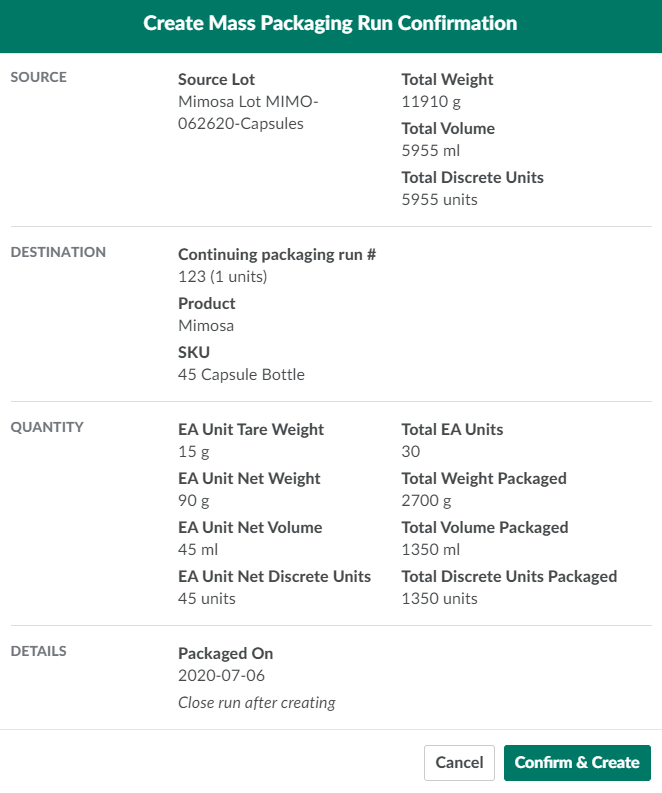Click the 5955 units source value

pyautogui.click(x=440, y=199)
